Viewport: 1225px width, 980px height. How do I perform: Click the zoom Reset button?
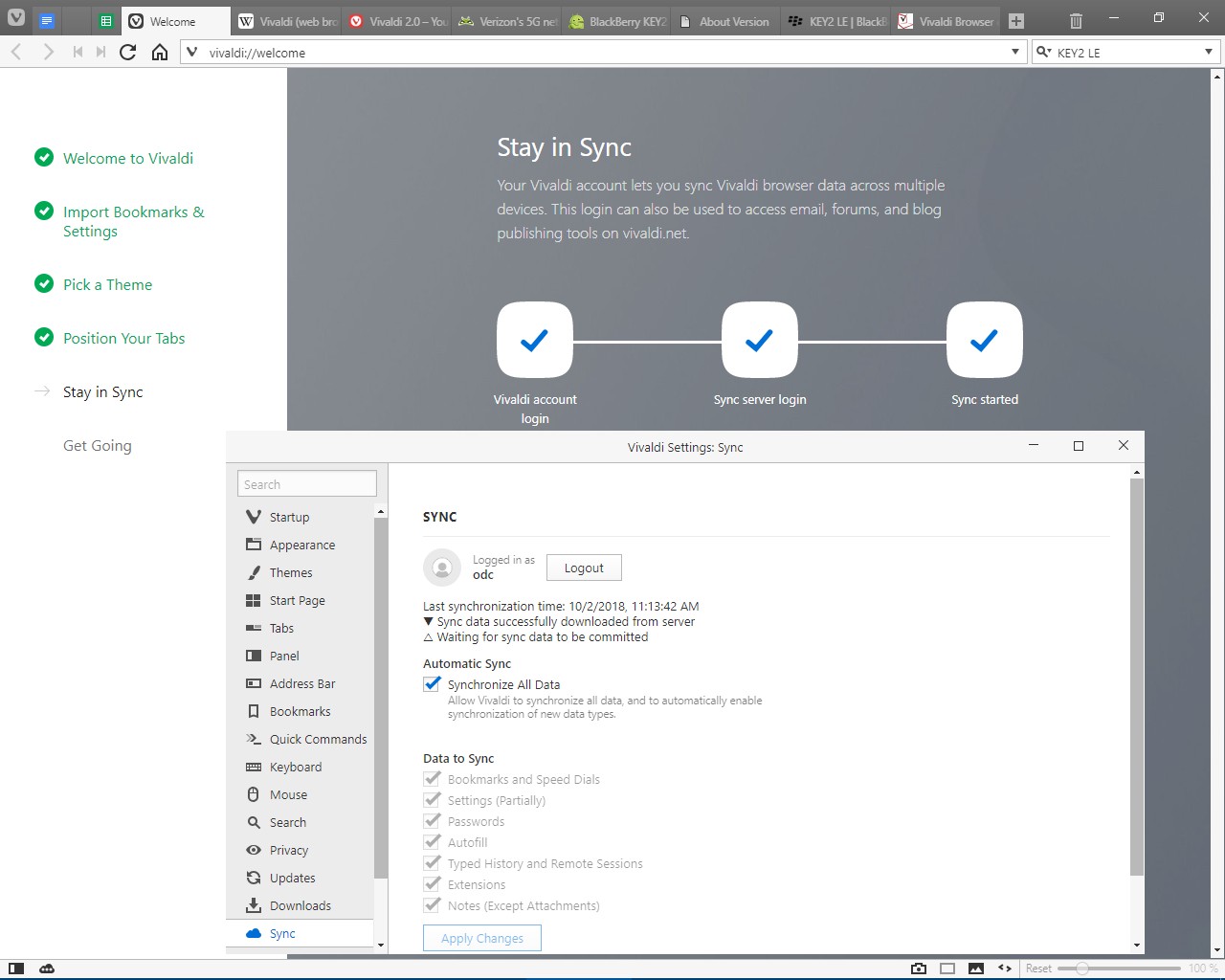point(1038,969)
